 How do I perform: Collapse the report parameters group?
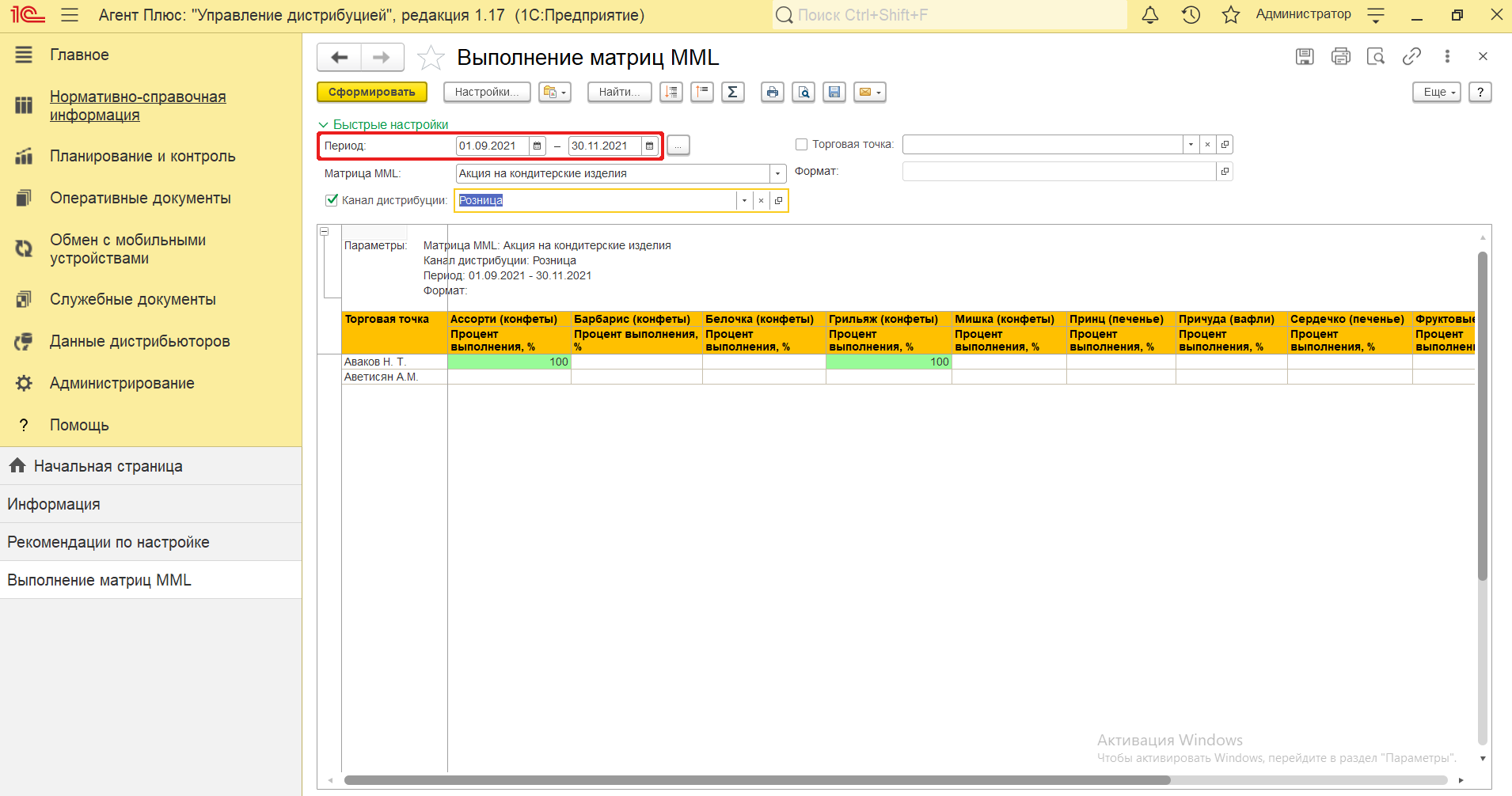[324, 231]
